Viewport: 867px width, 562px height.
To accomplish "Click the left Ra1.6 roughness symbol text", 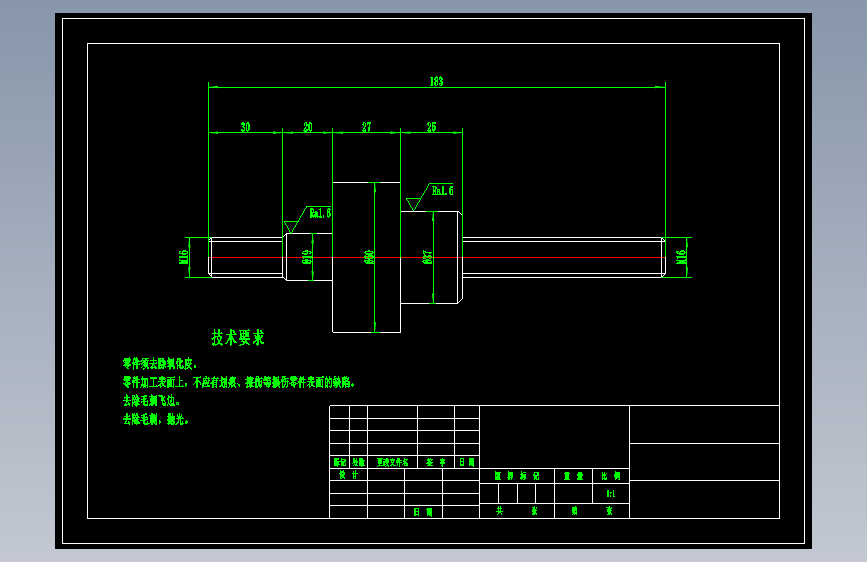I will click(x=320, y=213).
